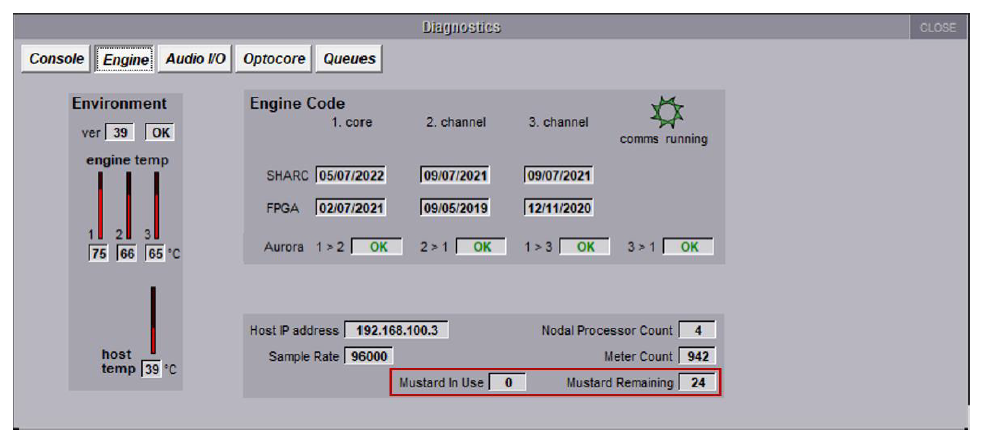Image resolution: width=982 pixels, height=442 pixels.
Task: Click the Mustard In Use value
Action: tap(507, 383)
